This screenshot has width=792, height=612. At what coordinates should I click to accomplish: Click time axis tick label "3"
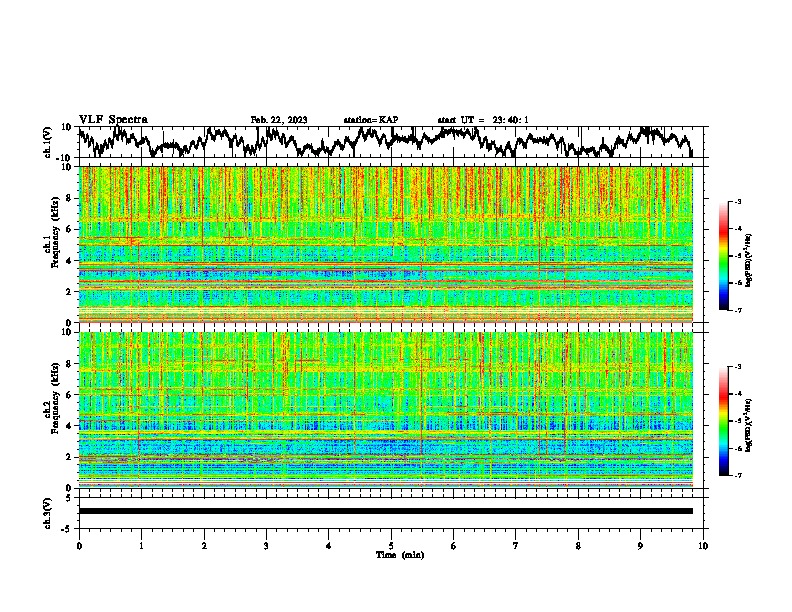click(x=266, y=546)
